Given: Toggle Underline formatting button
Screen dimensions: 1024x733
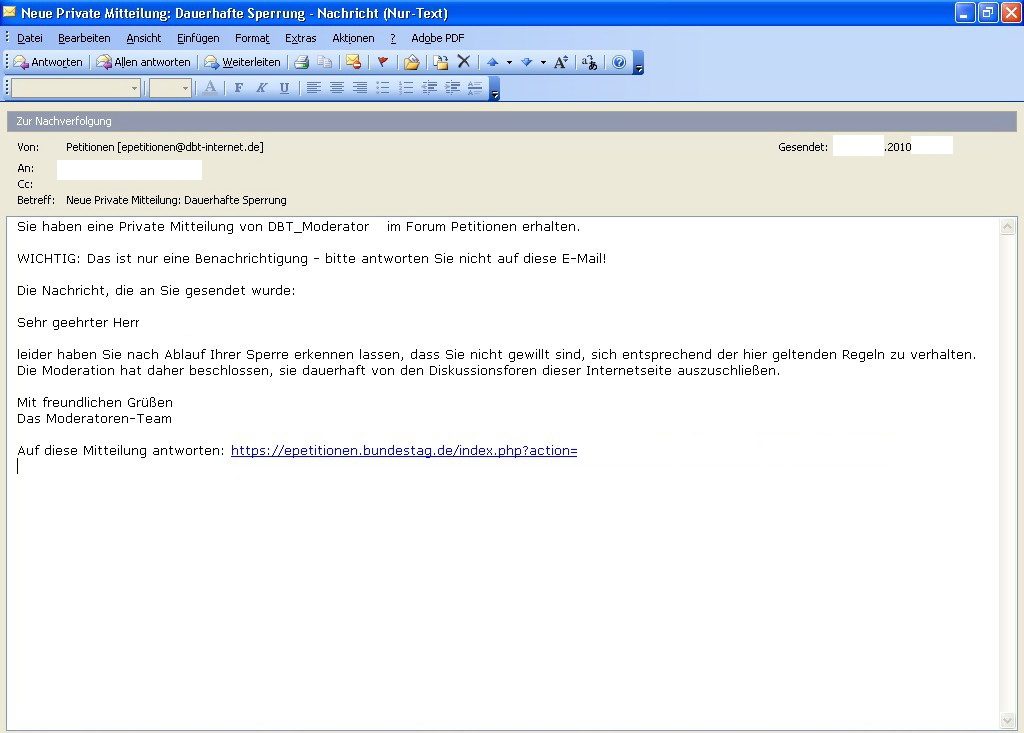Looking at the screenshot, I should (x=284, y=88).
